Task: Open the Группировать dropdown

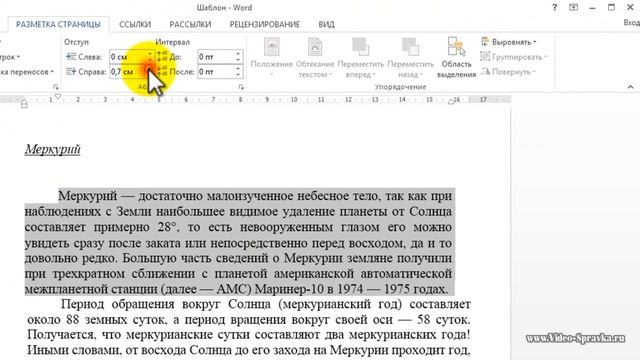Action: tap(513, 57)
